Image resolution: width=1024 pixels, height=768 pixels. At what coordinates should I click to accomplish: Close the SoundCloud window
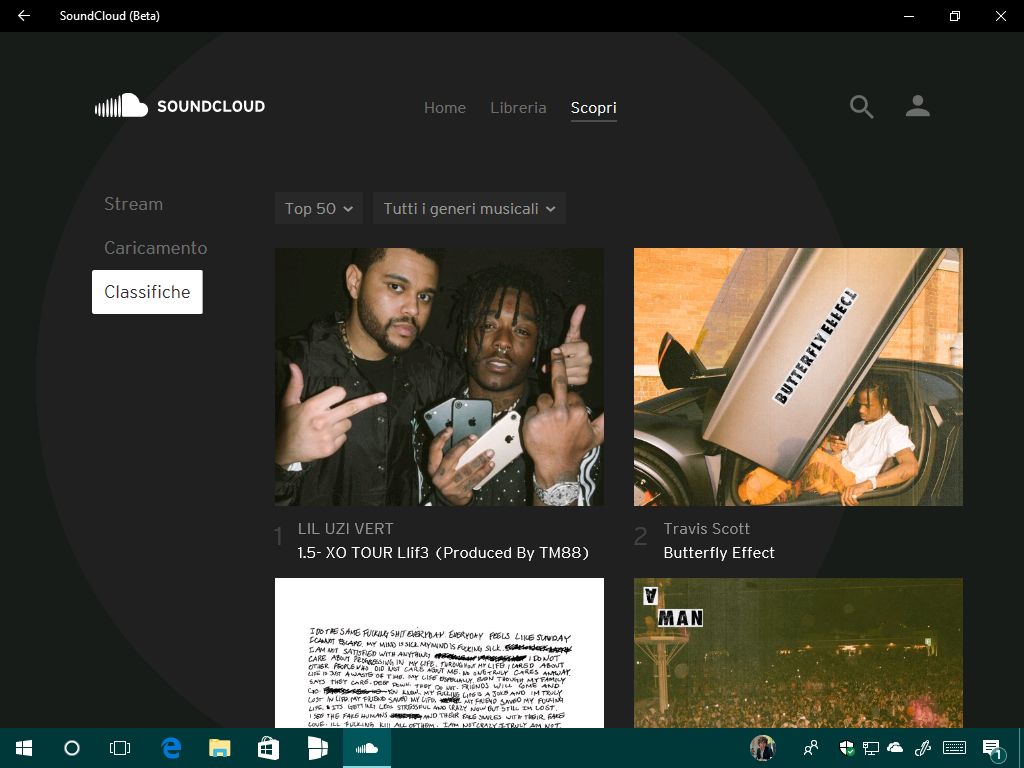pos(1000,16)
